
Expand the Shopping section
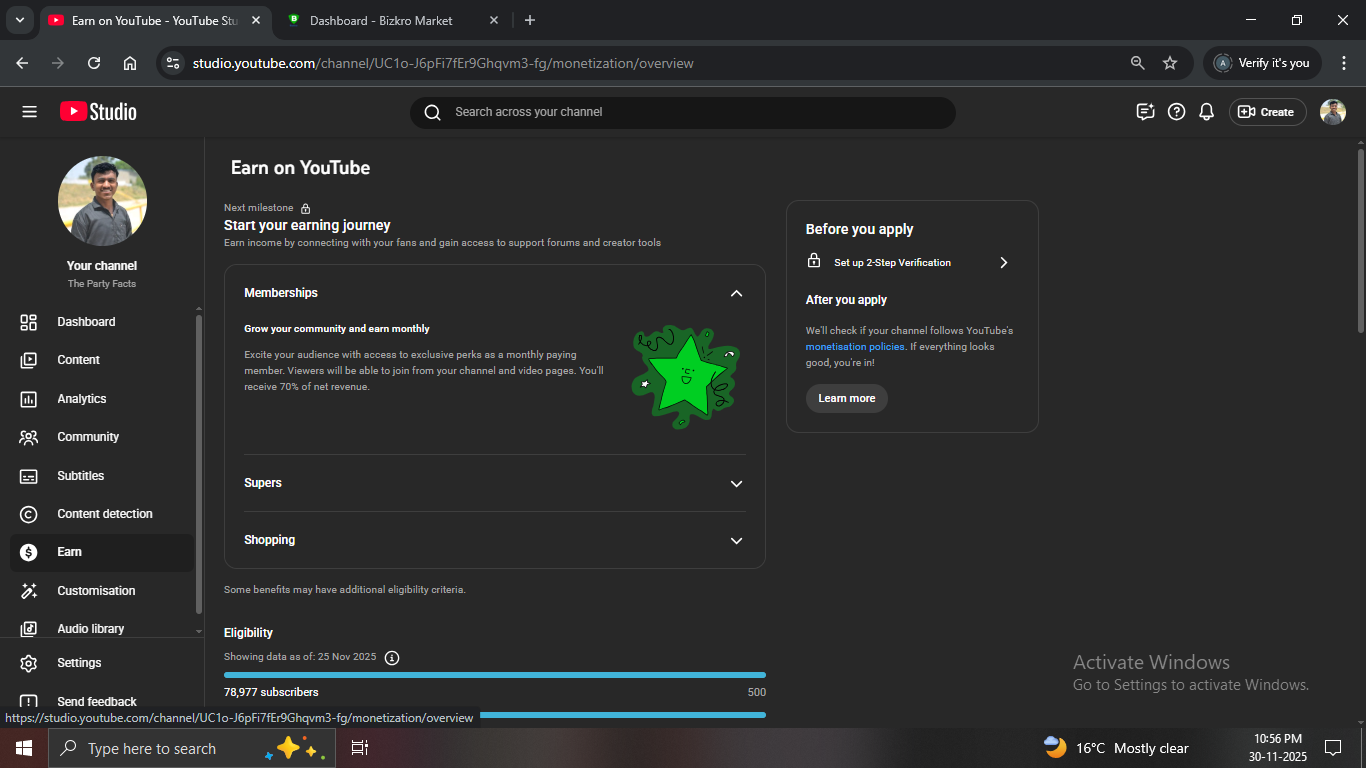click(x=736, y=540)
